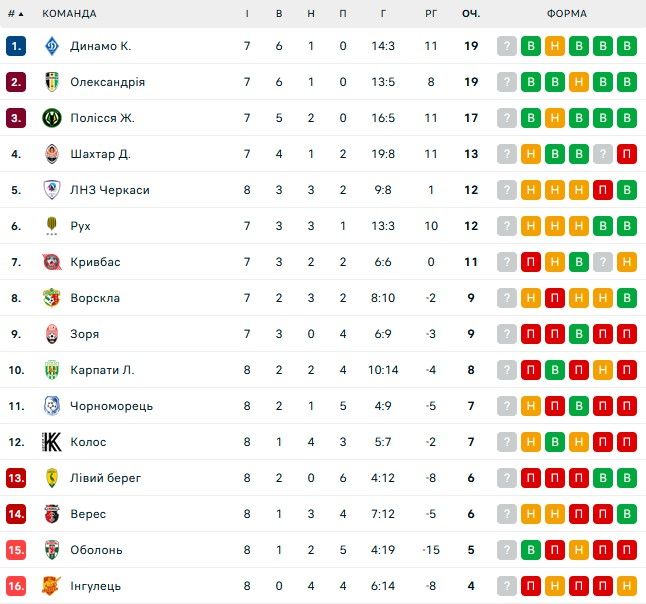Click Динамо К. upcoming match question mark
646x604 pixels.
[507, 46]
